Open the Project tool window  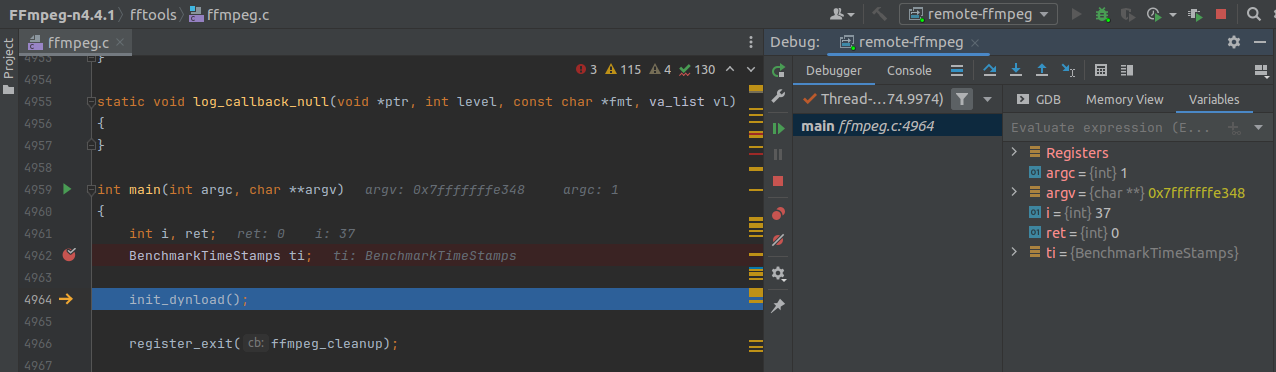(8, 66)
